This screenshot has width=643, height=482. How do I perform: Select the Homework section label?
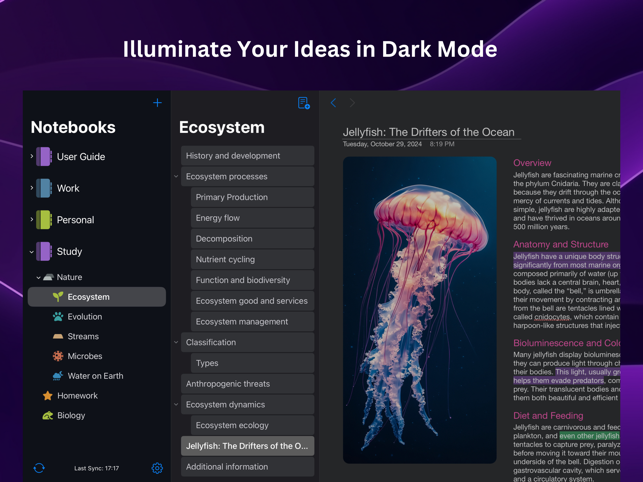(78, 395)
